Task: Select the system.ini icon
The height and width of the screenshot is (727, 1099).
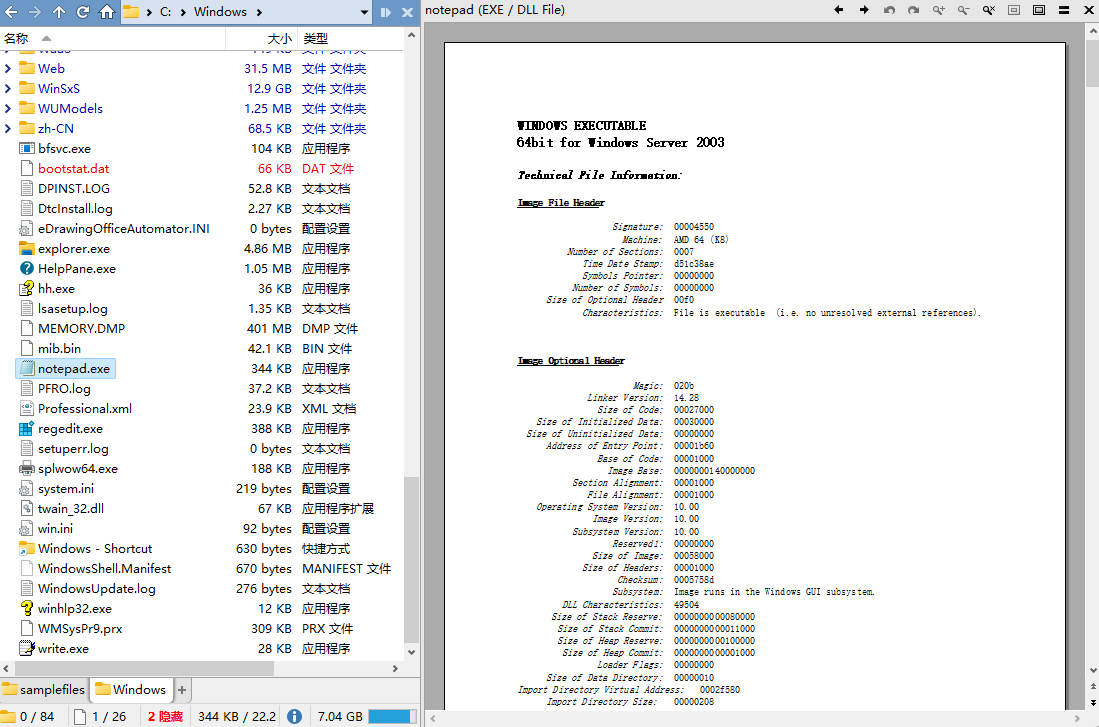Action: pyautogui.click(x=27, y=489)
